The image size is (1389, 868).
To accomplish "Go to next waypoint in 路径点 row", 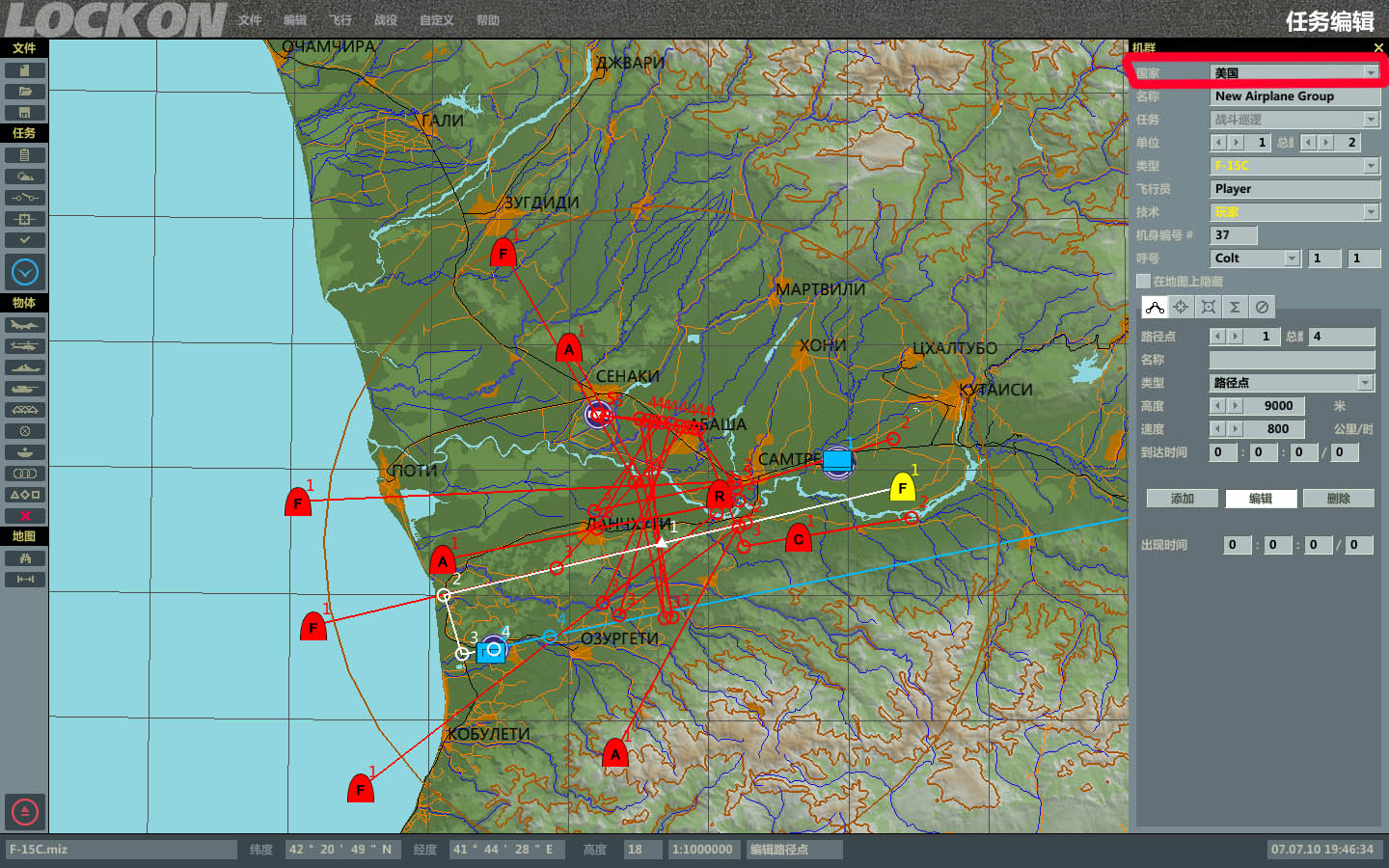I will click(x=1236, y=336).
